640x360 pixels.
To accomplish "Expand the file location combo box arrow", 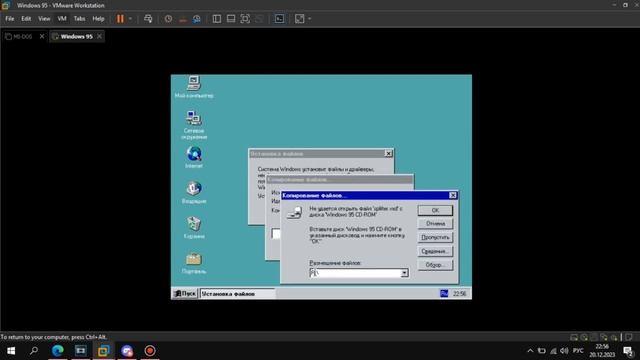I will tap(404, 273).
